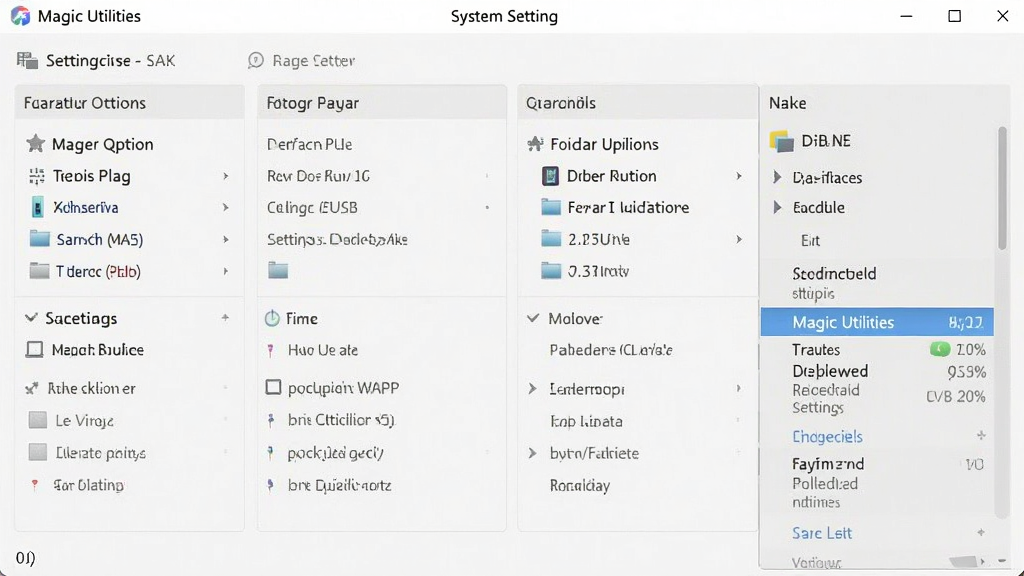This screenshot has width=1024, height=576.
Task: Collapse the Sacetiags section chevron
Action: click(x=31, y=318)
